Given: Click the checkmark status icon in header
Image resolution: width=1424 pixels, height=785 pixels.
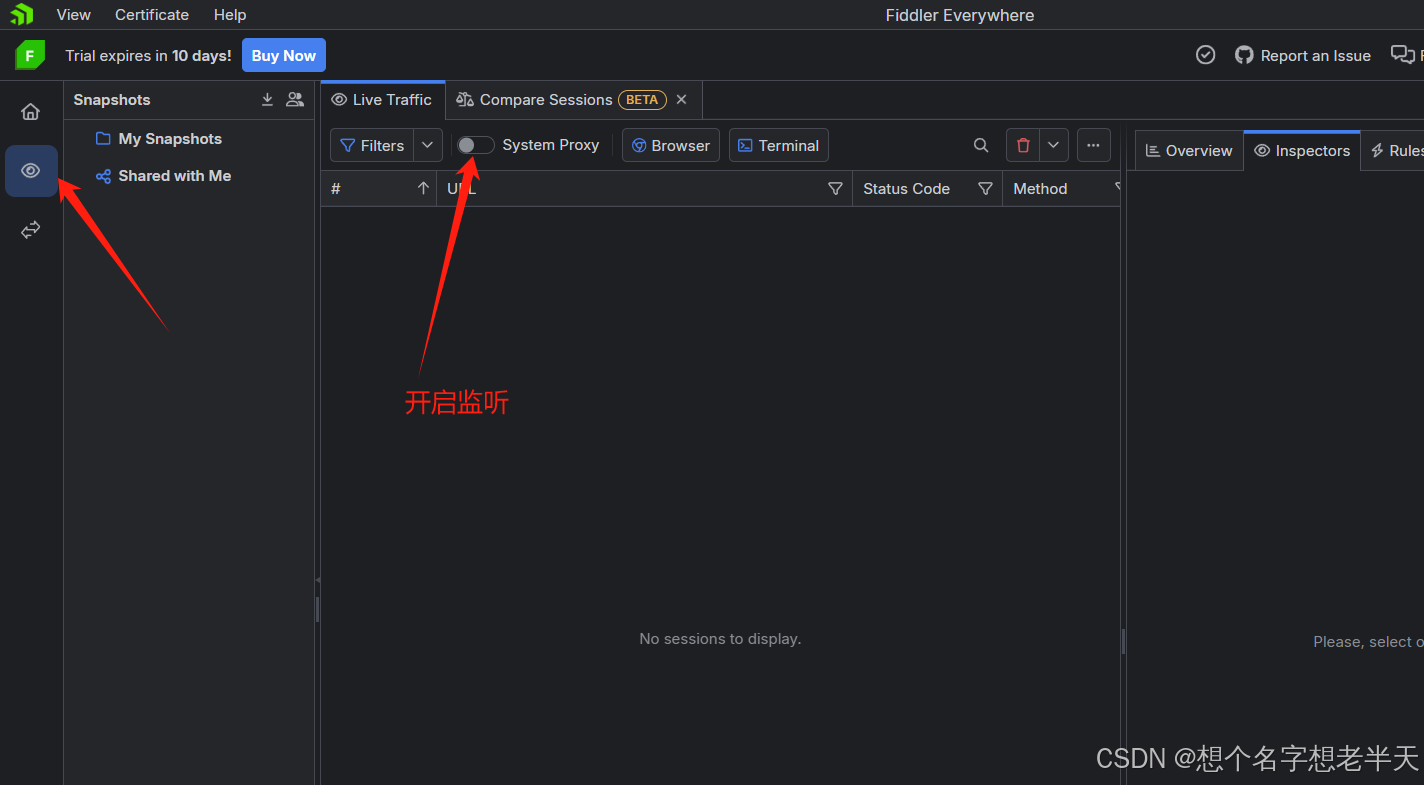Looking at the screenshot, I should [1206, 56].
